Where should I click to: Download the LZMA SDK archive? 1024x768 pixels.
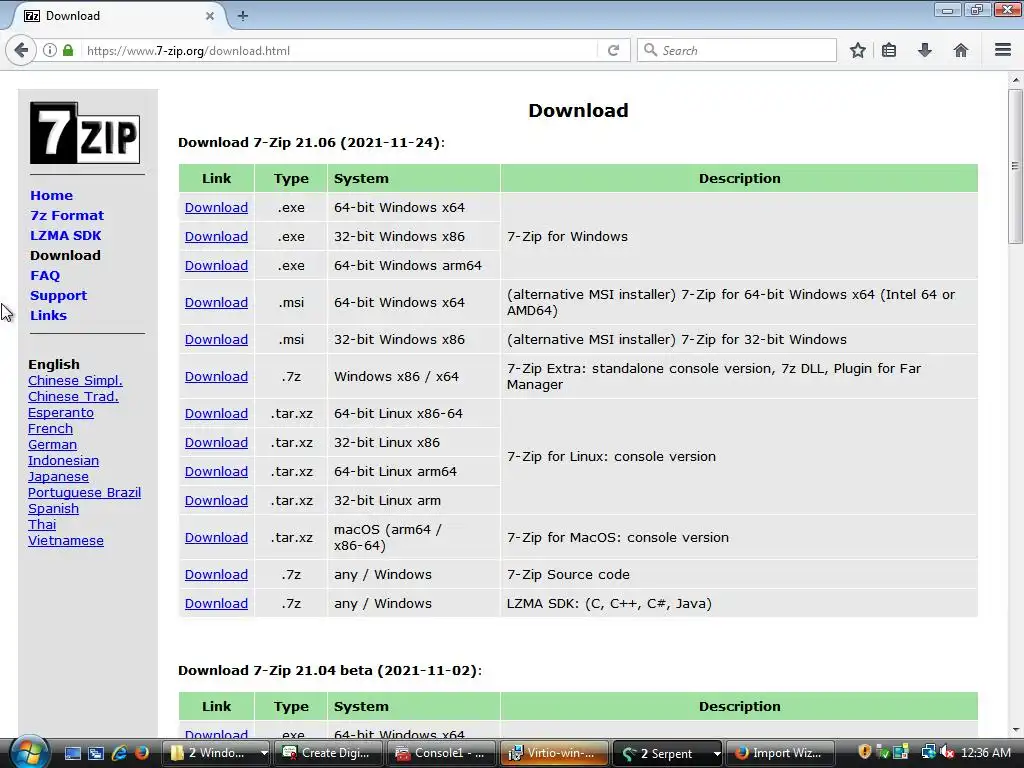(x=216, y=603)
